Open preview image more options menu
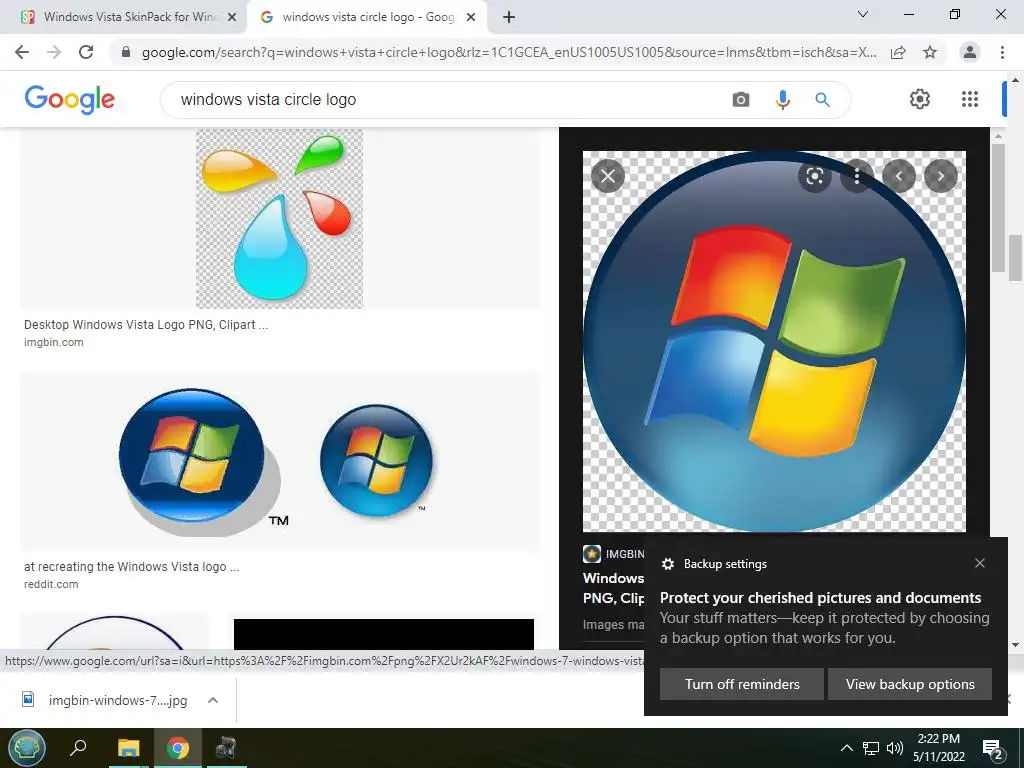The width and height of the screenshot is (1024, 768). click(x=857, y=176)
